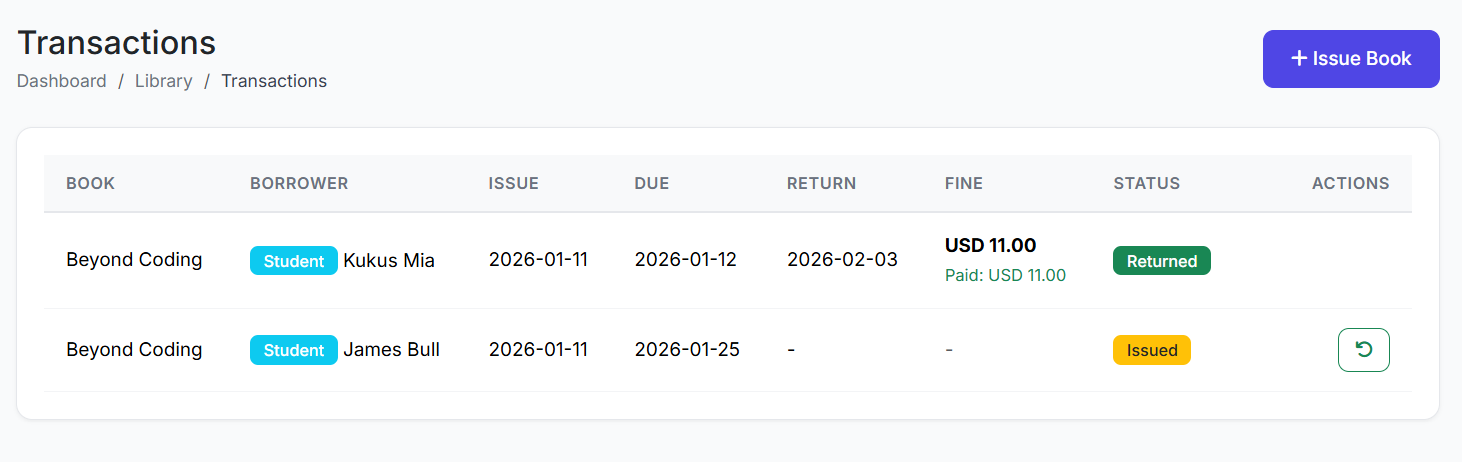Go to the Library breadcrumb link

point(163,81)
